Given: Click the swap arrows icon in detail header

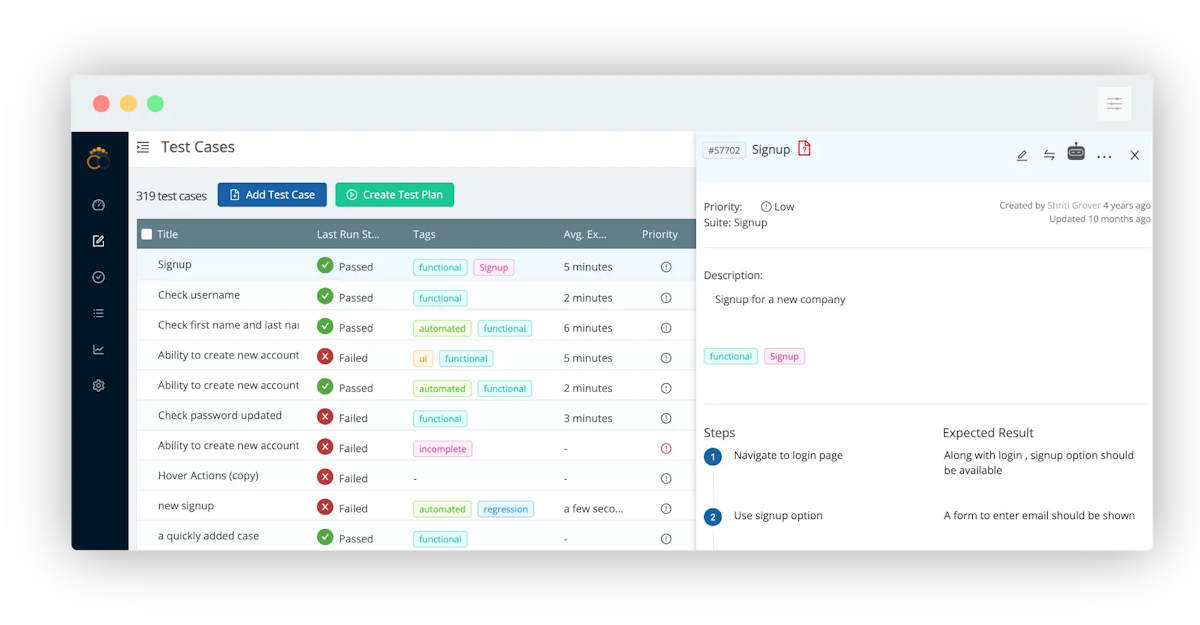Looking at the screenshot, I should point(1049,156).
